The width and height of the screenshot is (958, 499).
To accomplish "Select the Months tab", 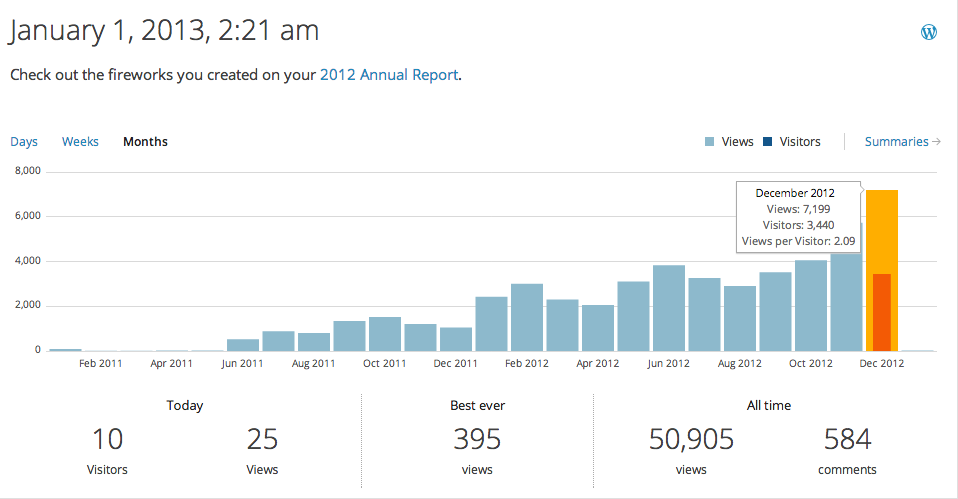I will click(145, 142).
